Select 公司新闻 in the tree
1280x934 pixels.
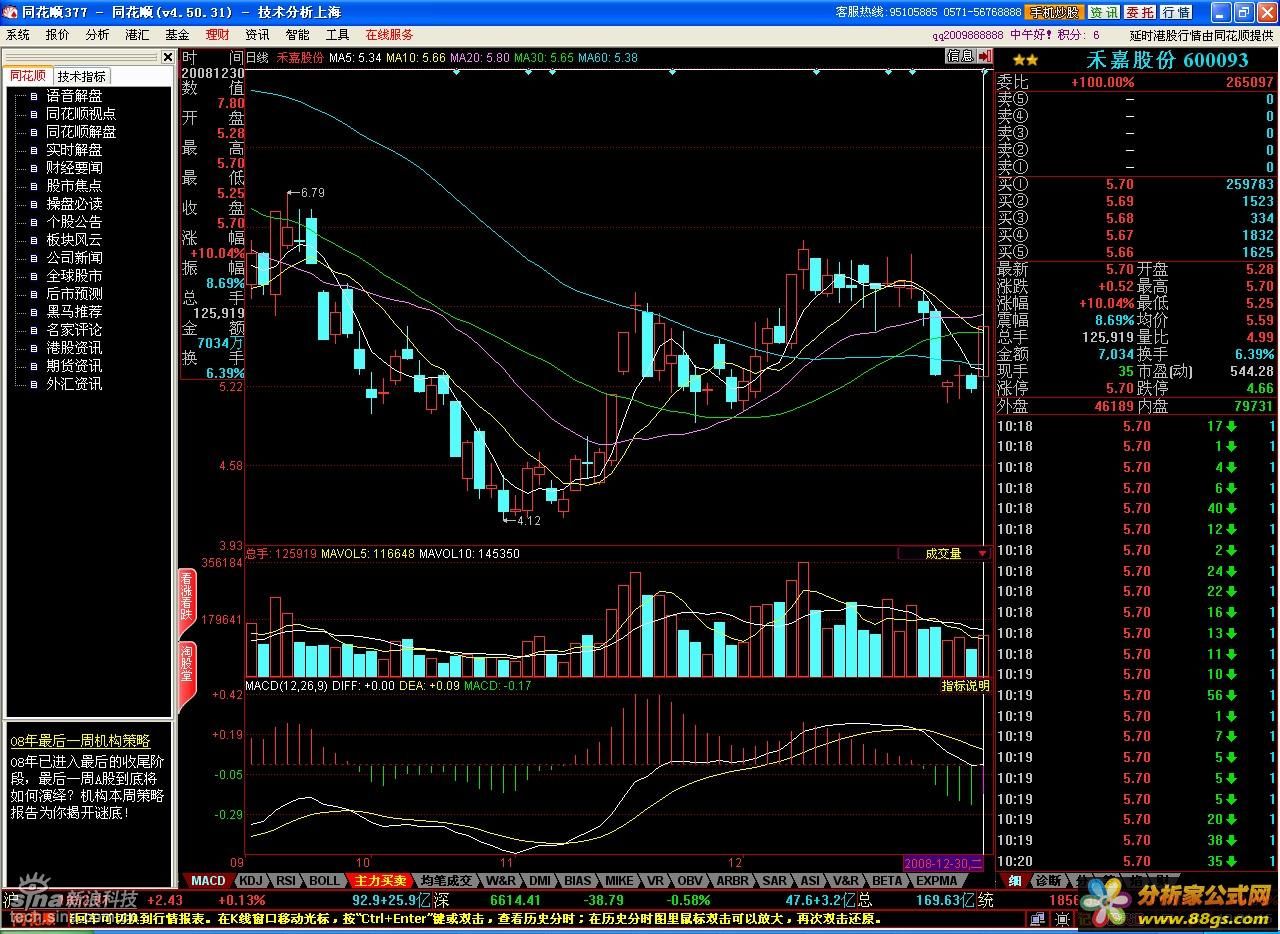[x=74, y=258]
